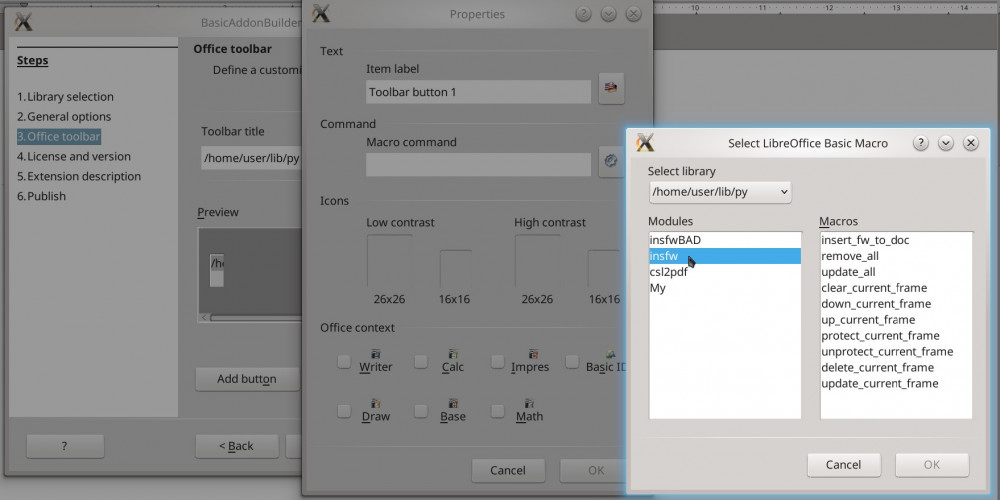Go to step 1 Library selection
The height and width of the screenshot is (500, 1000).
[x=65, y=97]
